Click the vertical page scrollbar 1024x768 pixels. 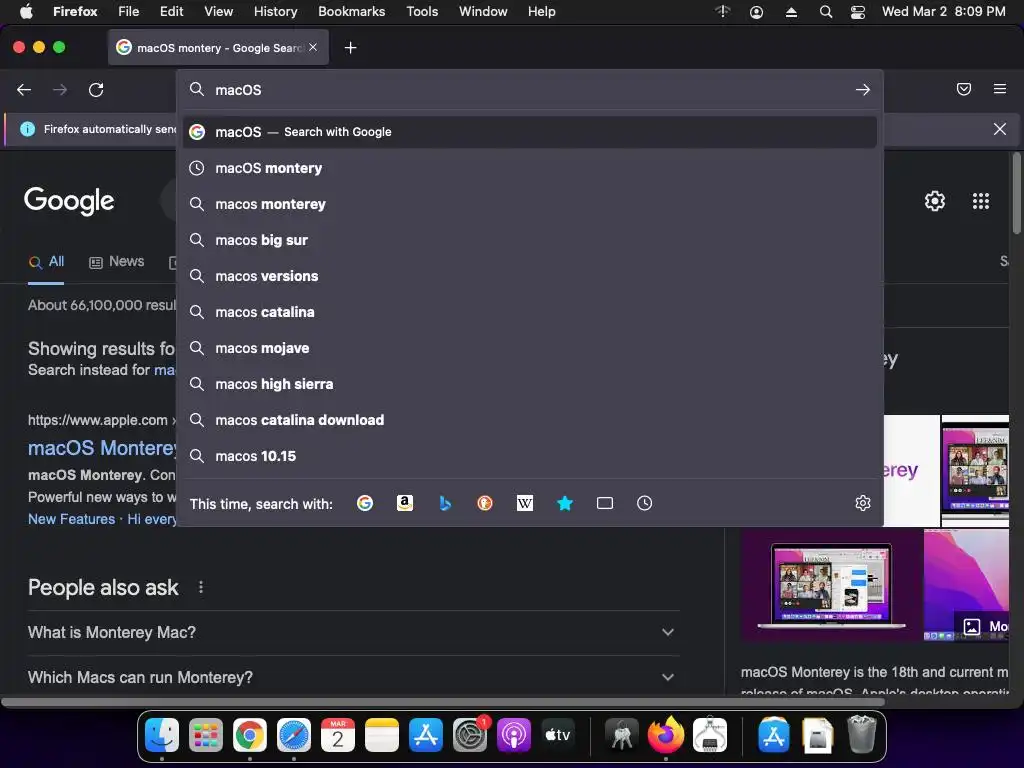(x=1016, y=193)
